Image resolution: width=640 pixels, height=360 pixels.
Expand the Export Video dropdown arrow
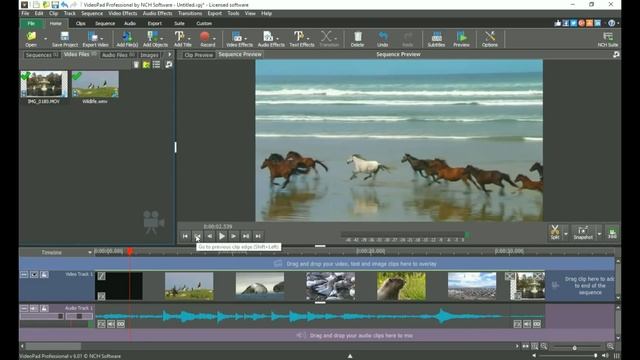102,38
